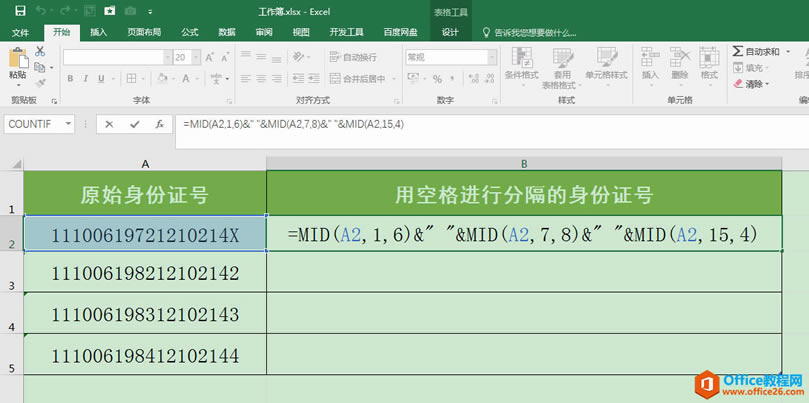Cut selection with the scissors icon
809x403 pixels.
coord(40,52)
